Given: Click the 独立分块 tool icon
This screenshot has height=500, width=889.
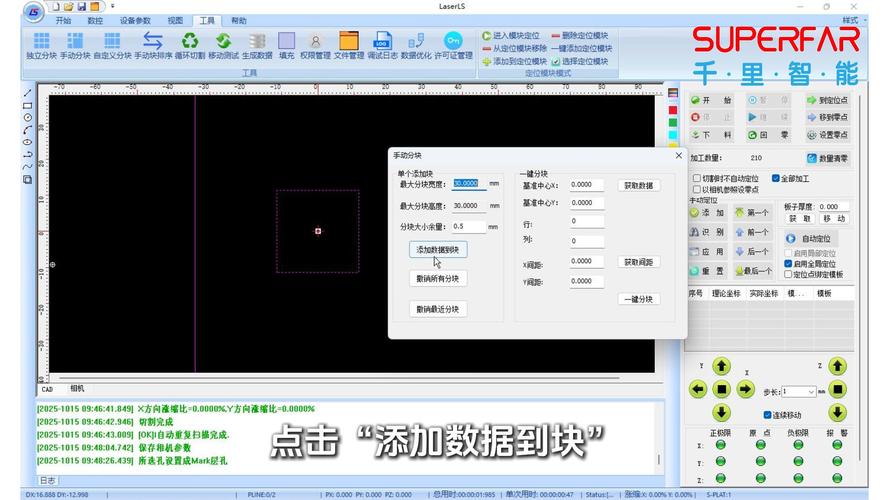Looking at the screenshot, I should pyautogui.click(x=41, y=41).
